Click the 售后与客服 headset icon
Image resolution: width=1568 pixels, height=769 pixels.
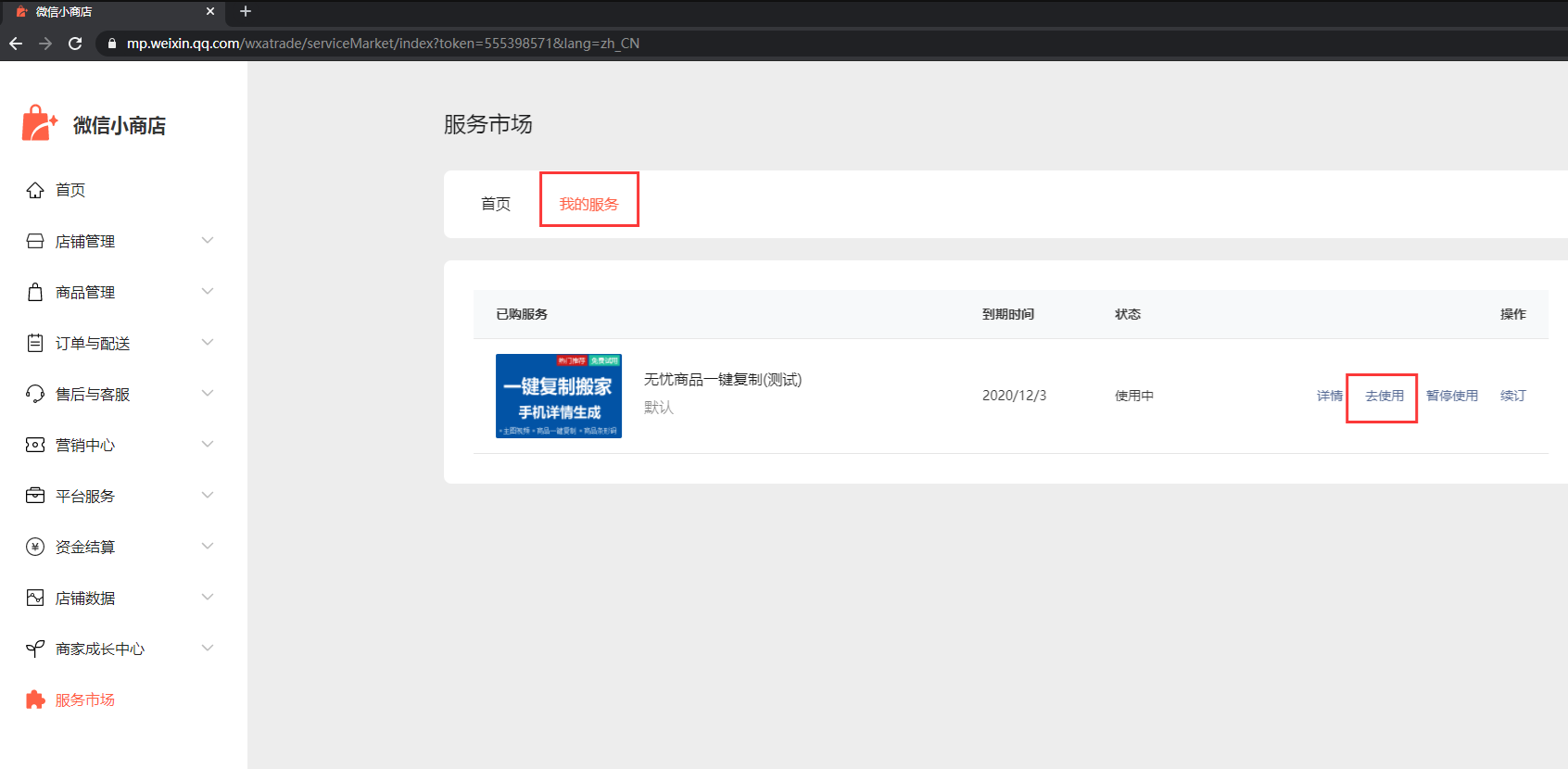pyautogui.click(x=35, y=394)
